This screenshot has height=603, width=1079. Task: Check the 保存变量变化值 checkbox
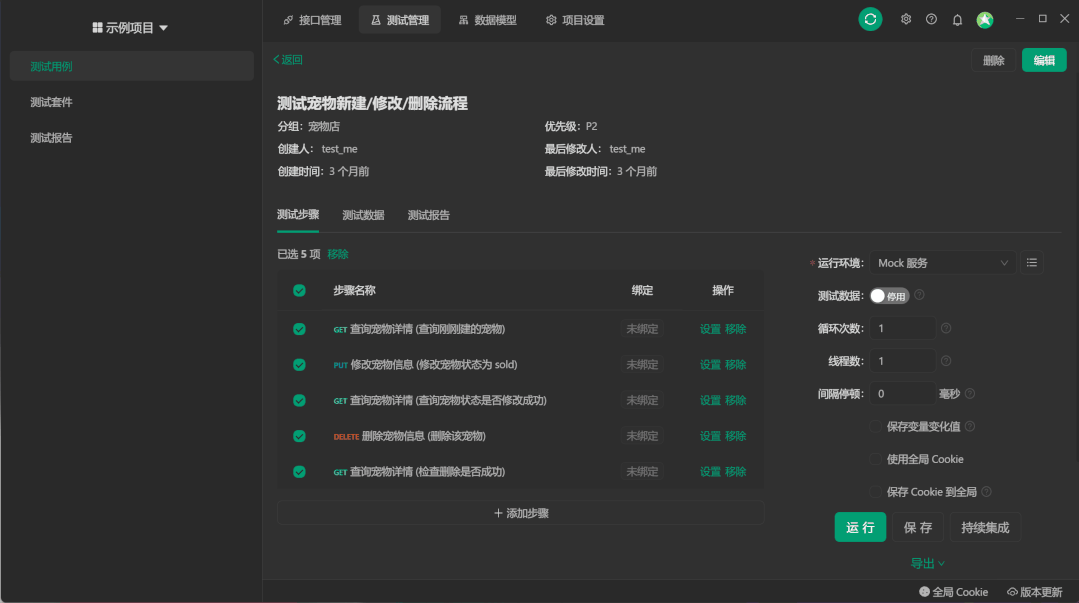pos(875,426)
